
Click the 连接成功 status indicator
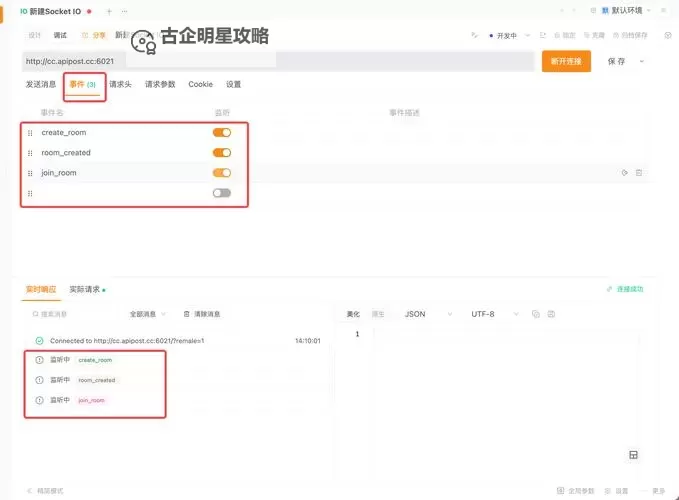[x=625, y=289]
